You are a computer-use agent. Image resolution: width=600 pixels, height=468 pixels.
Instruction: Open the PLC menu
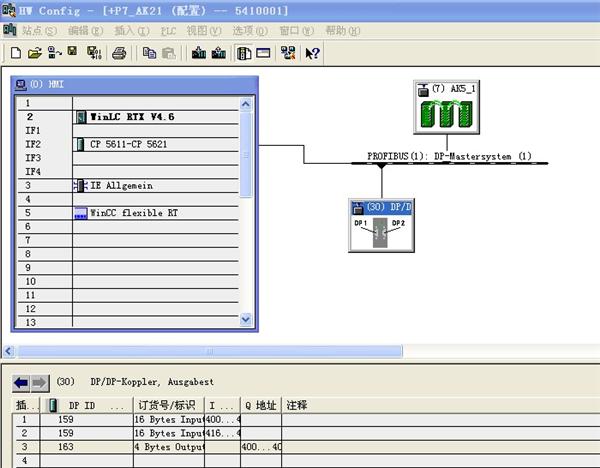168,31
